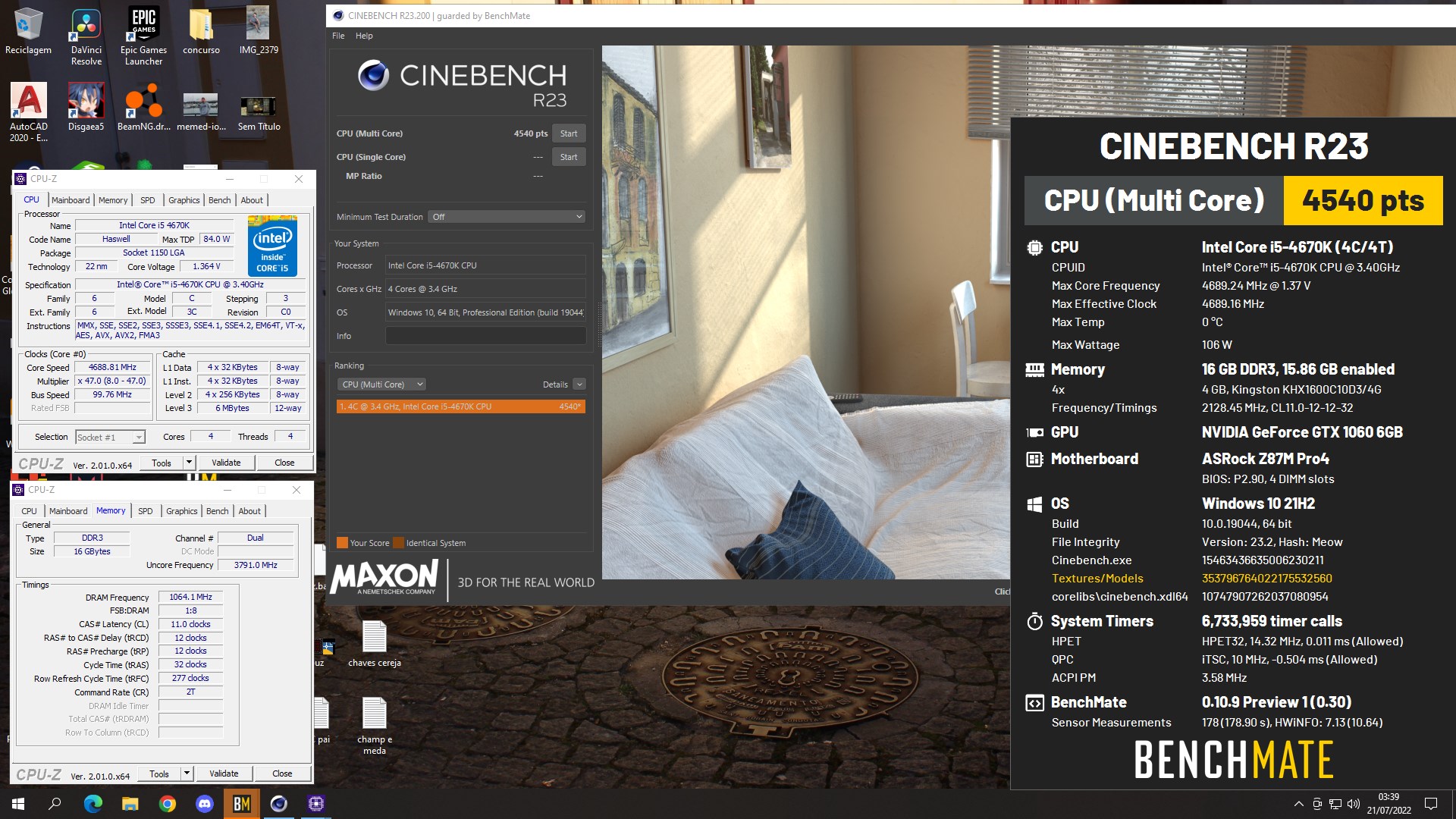Click Close button in upper CPU-Z window
The height and width of the screenshot is (819, 1456).
[284, 463]
